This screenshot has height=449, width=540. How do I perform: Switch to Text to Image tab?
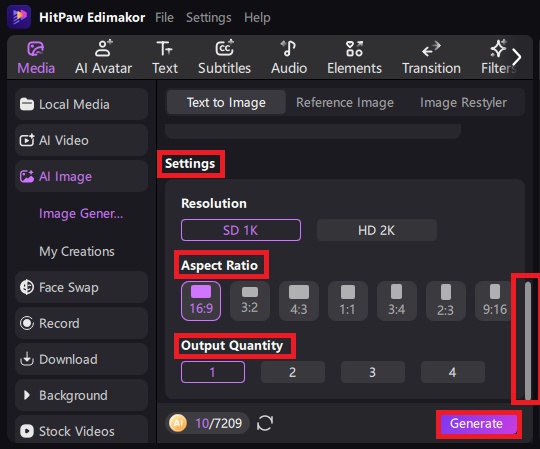226,102
